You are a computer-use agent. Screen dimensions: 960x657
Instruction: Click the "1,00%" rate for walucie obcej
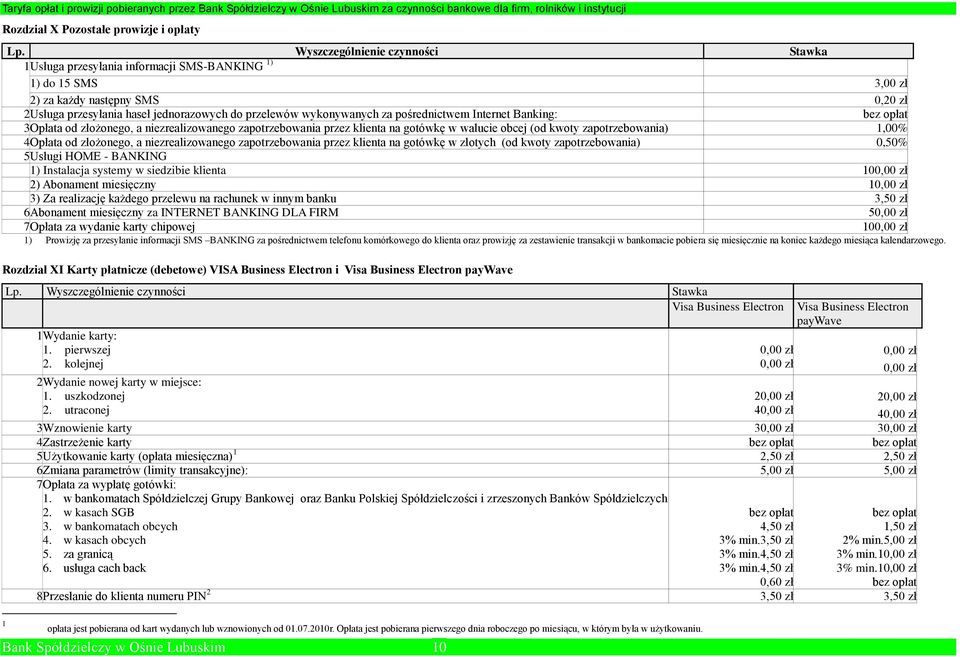click(x=891, y=128)
